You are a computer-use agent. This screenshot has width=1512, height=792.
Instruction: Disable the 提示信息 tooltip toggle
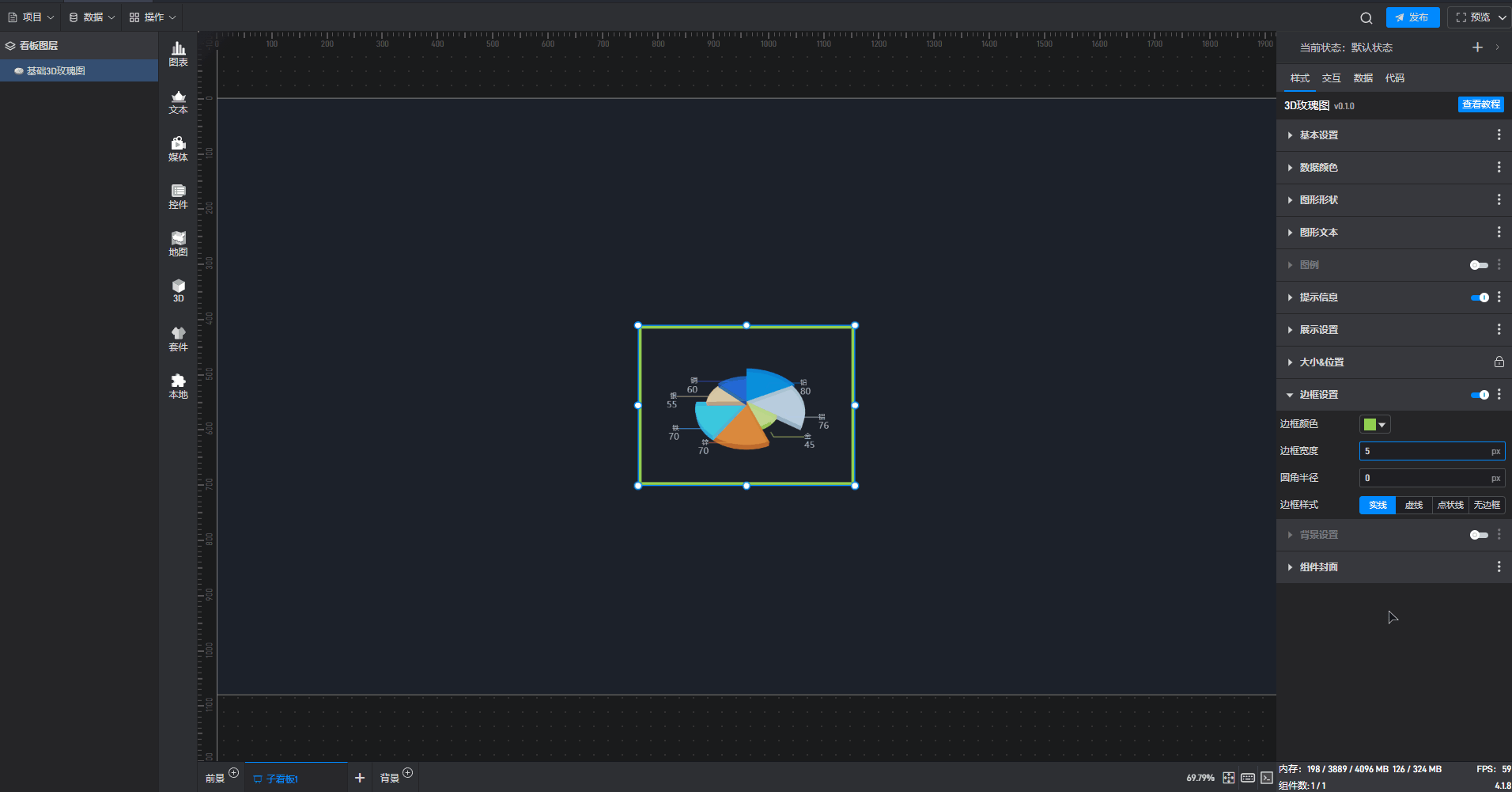click(x=1479, y=297)
